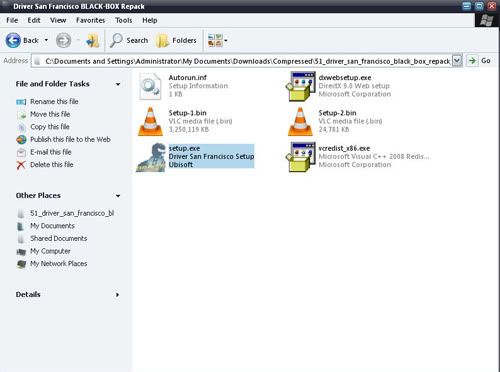This screenshot has width=500, height=372.
Task: Maximize the explorer window
Action: pos(479,6)
